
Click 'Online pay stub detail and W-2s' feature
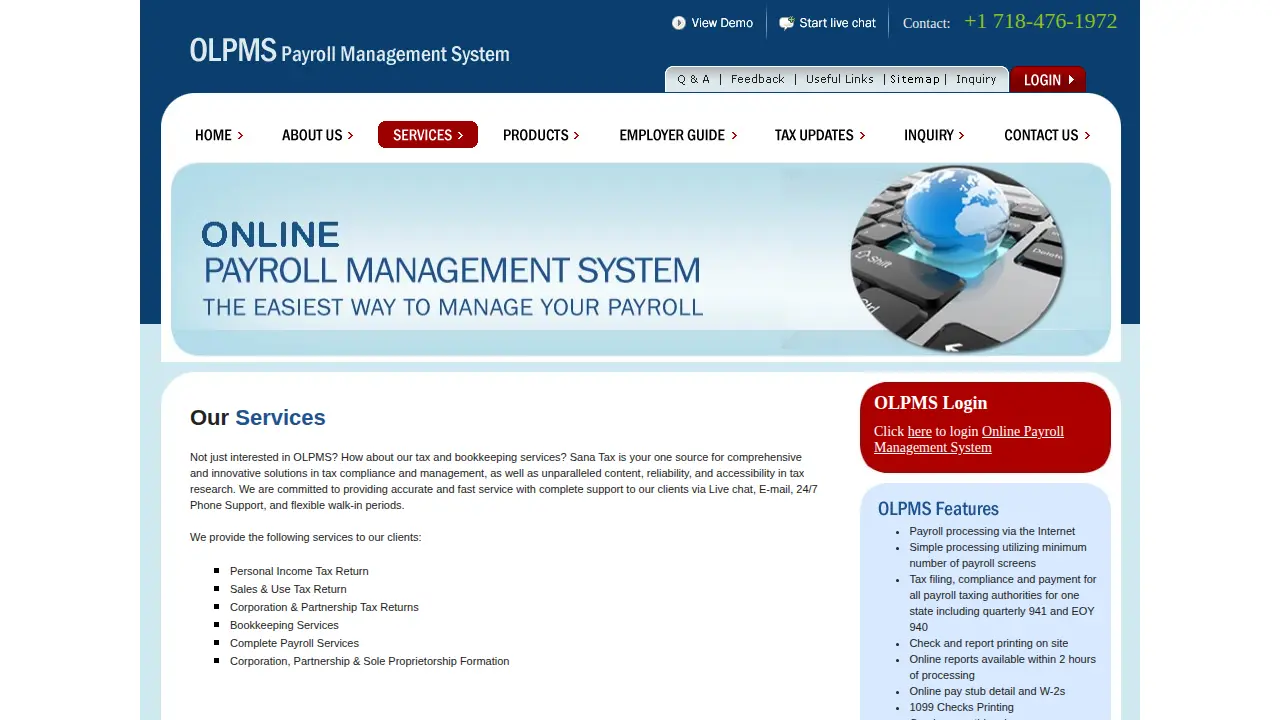(x=987, y=691)
